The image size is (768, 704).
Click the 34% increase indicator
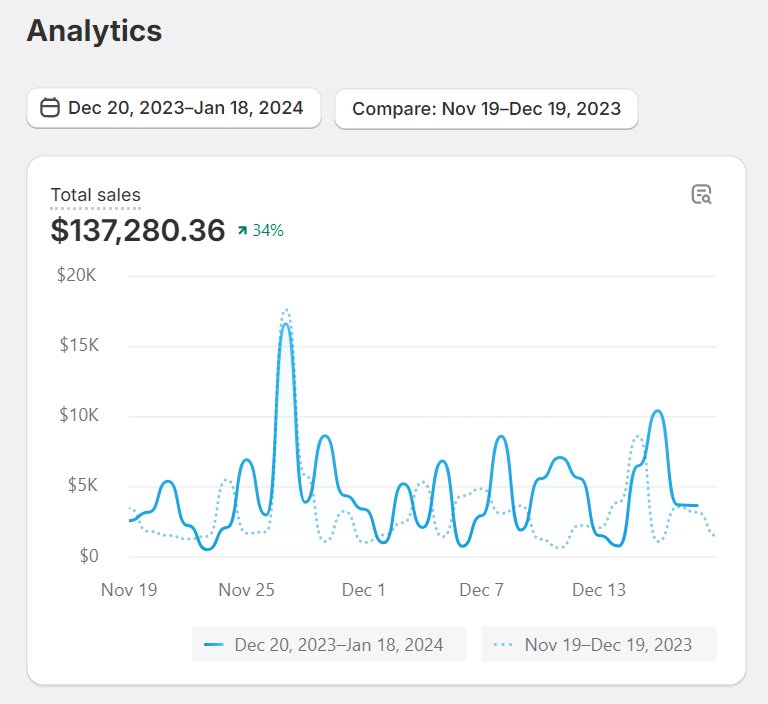tap(261, 230)
